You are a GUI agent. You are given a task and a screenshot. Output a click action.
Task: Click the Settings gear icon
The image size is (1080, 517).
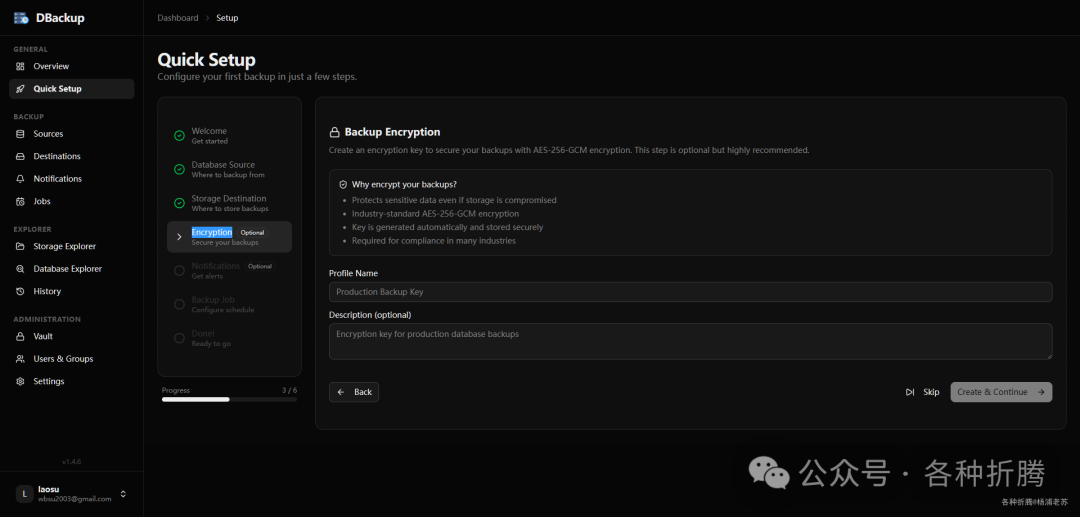(20, 381)
